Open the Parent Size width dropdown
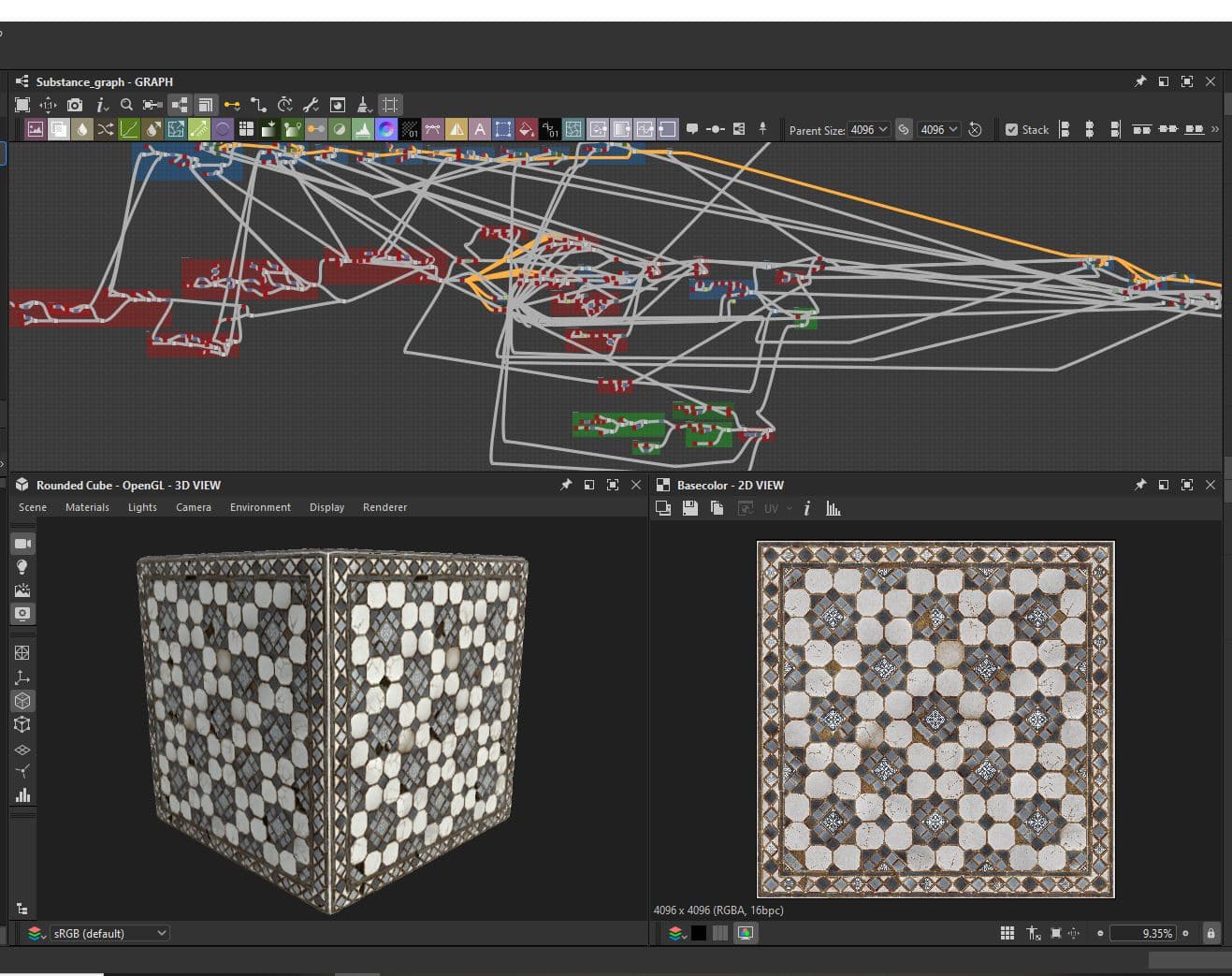 click(x=869, y=130)
